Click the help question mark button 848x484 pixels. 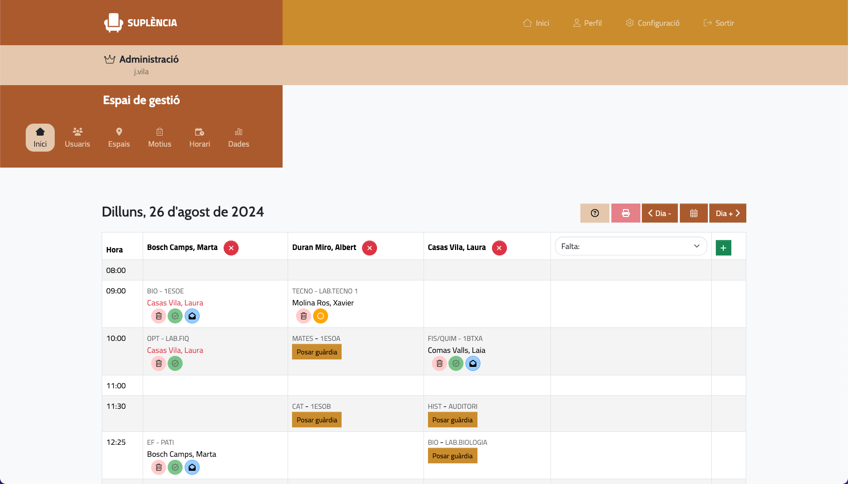594,213
